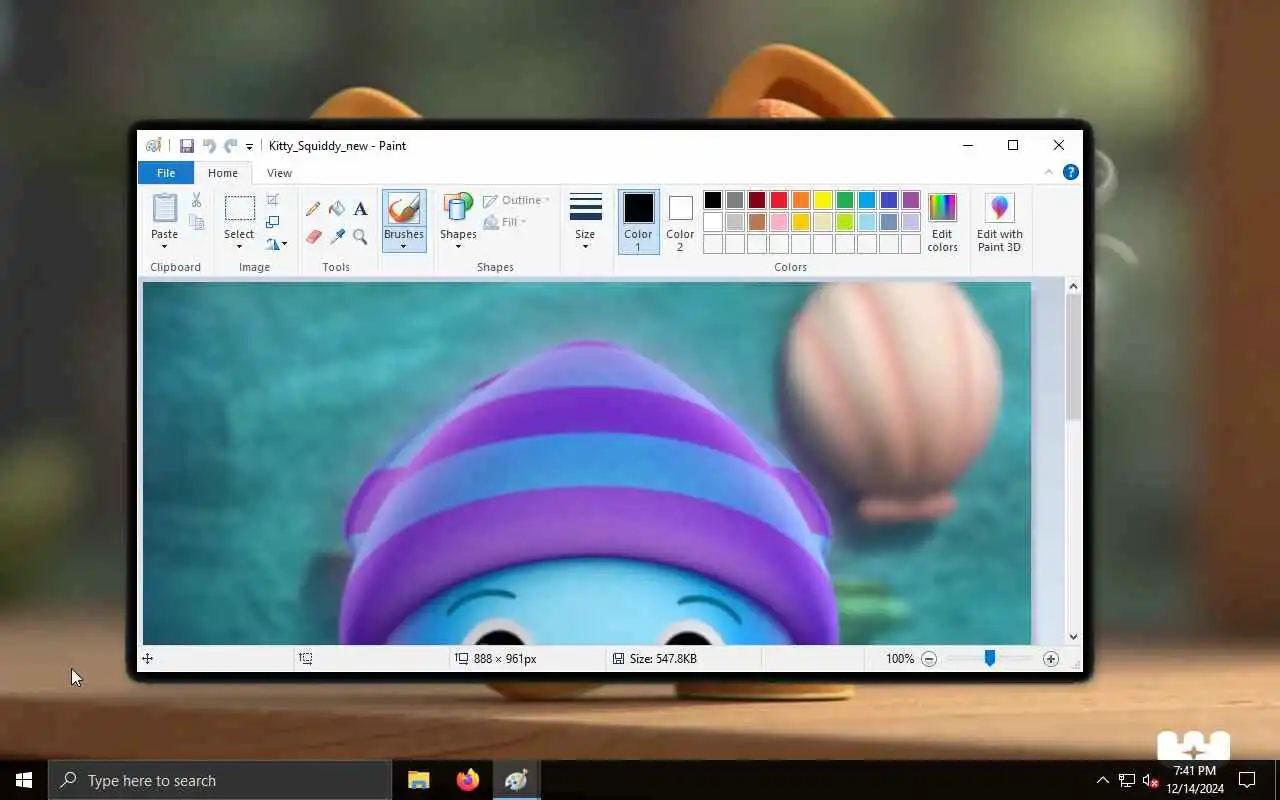Screen dimensions: 1280x800
Task: Open Paint Help question mark
Action: (1070, 172)
